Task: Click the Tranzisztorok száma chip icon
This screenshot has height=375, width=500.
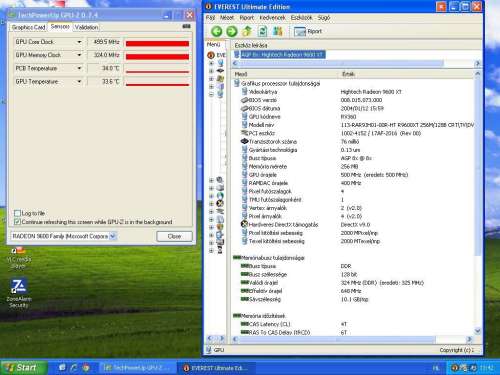Action: pyautogui.click(x=244, y=141)
